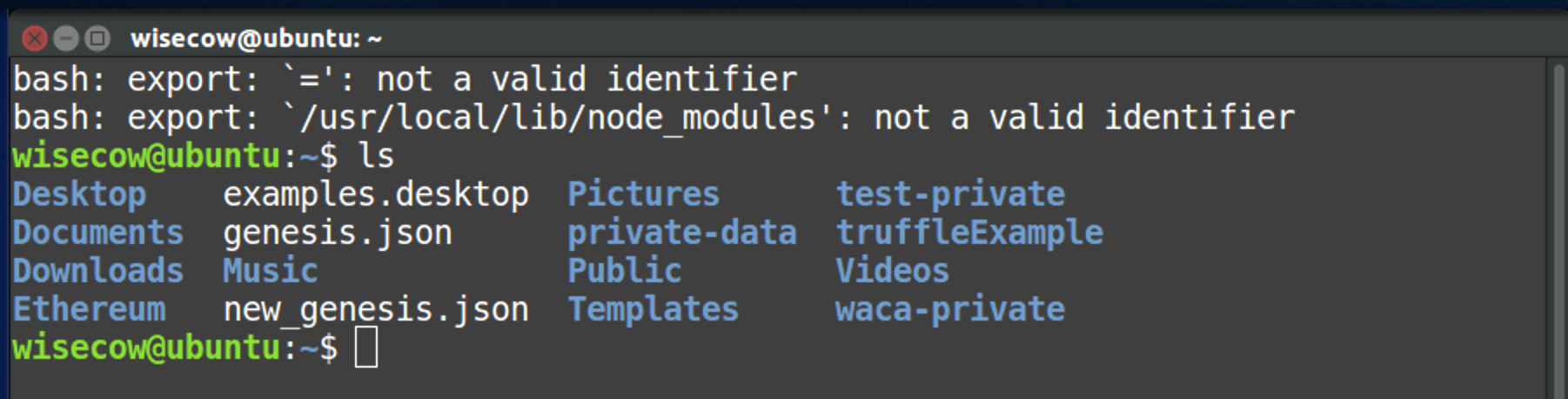The image size is (1568, 399).
Task: Click genesis.json in the listing
Action: 338,233
